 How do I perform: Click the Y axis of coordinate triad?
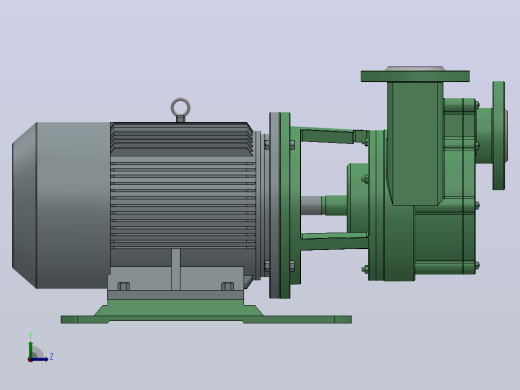(x=31, y=349)
